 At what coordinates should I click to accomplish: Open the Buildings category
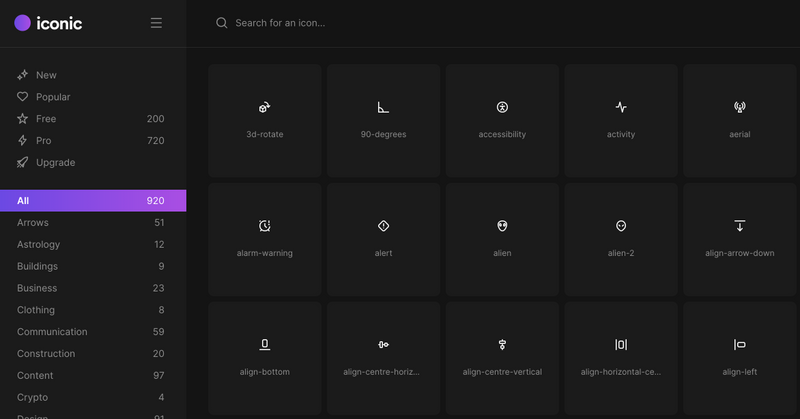tap(93, 266)
